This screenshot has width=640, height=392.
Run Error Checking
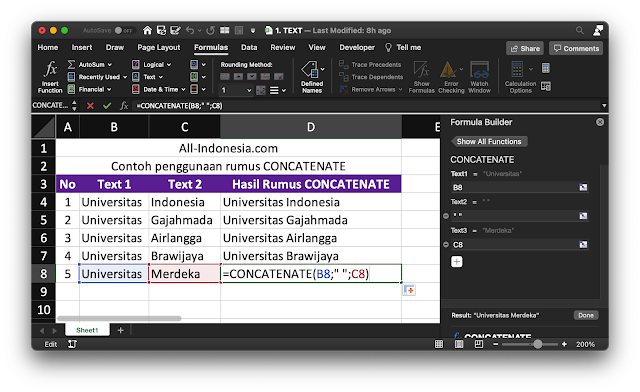pos(451,77)
